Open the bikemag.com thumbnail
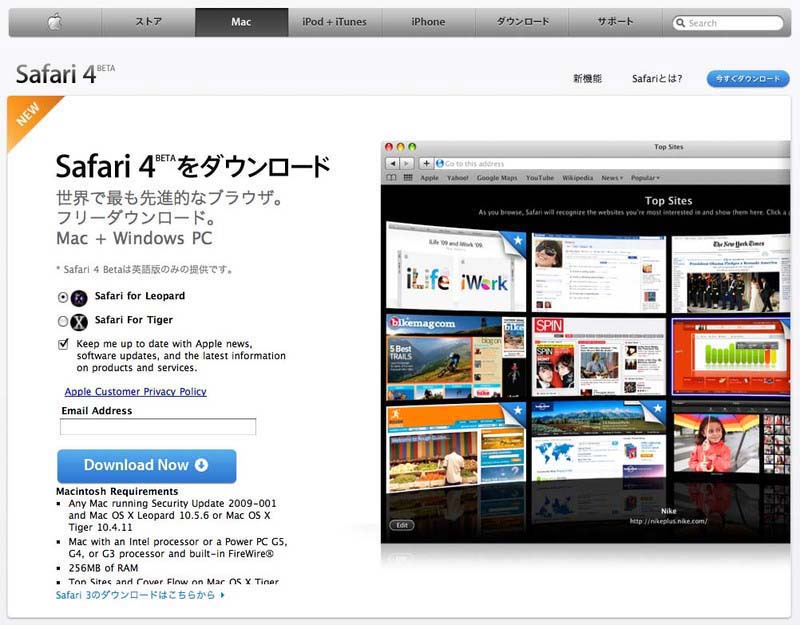 pyautogui.click(x=456, y=356)
